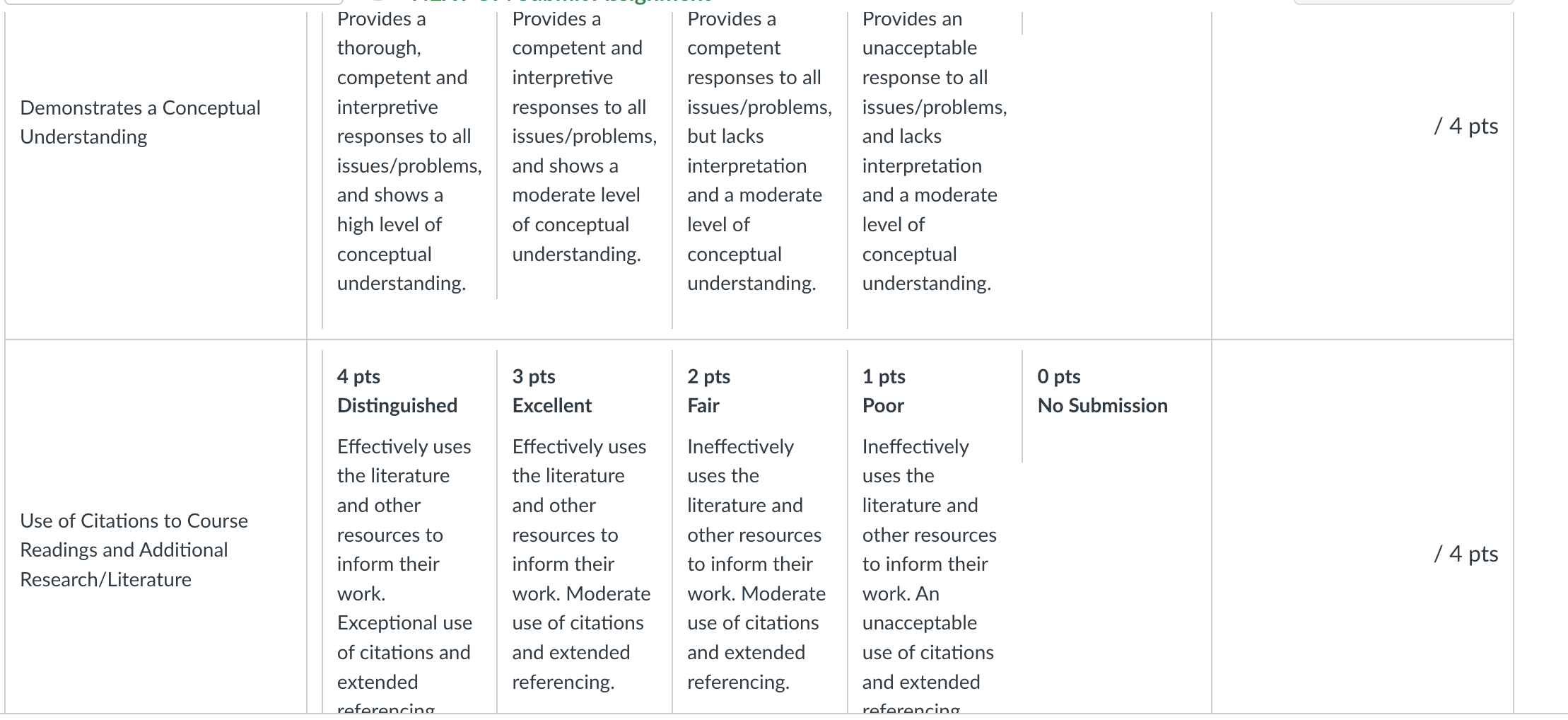Click the 0 pts label above No Submission
Viewport: 1568px width, 720px height.
[1058, 376]
